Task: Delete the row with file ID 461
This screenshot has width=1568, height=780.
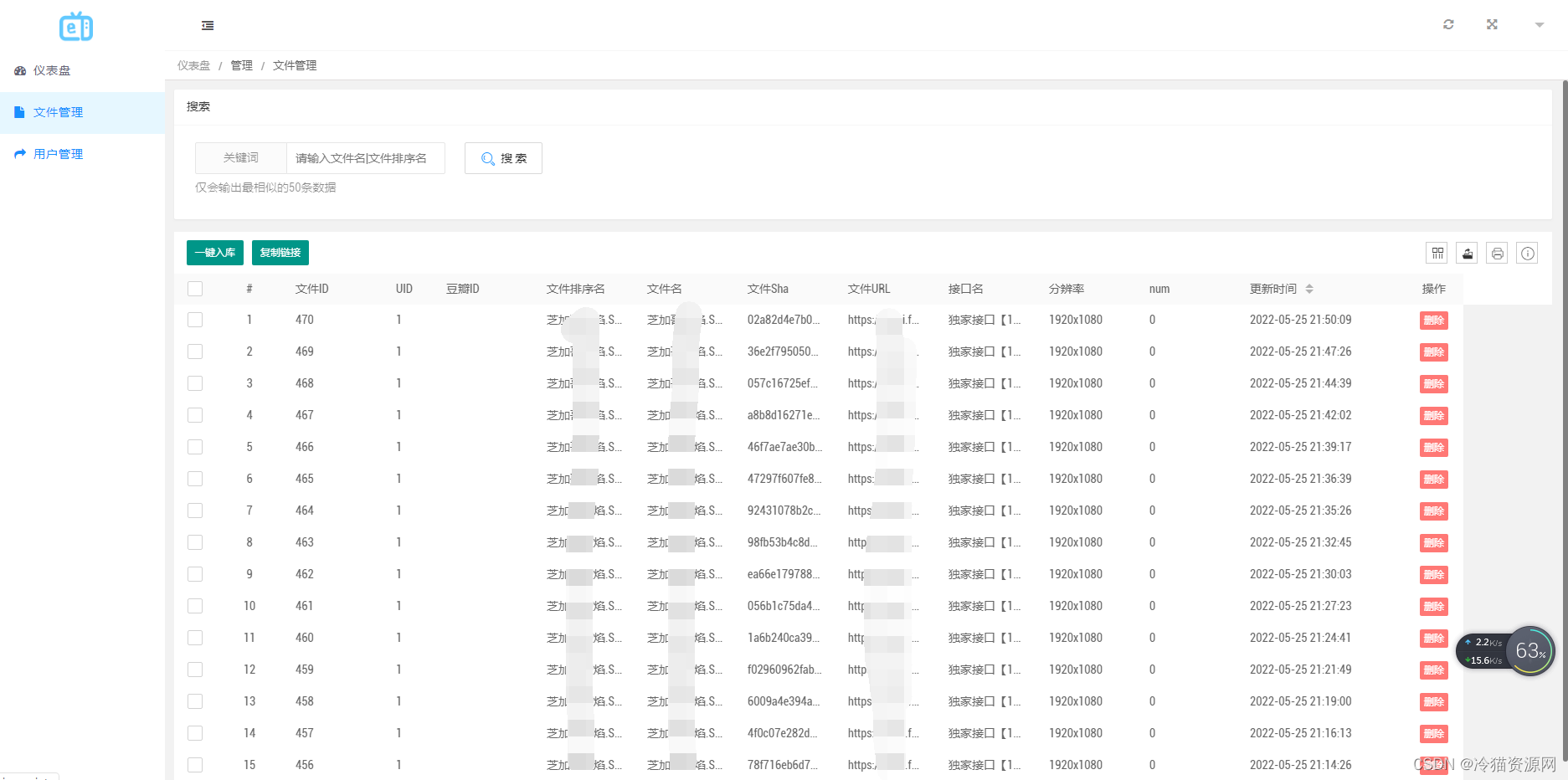Action: (1434, 607)
